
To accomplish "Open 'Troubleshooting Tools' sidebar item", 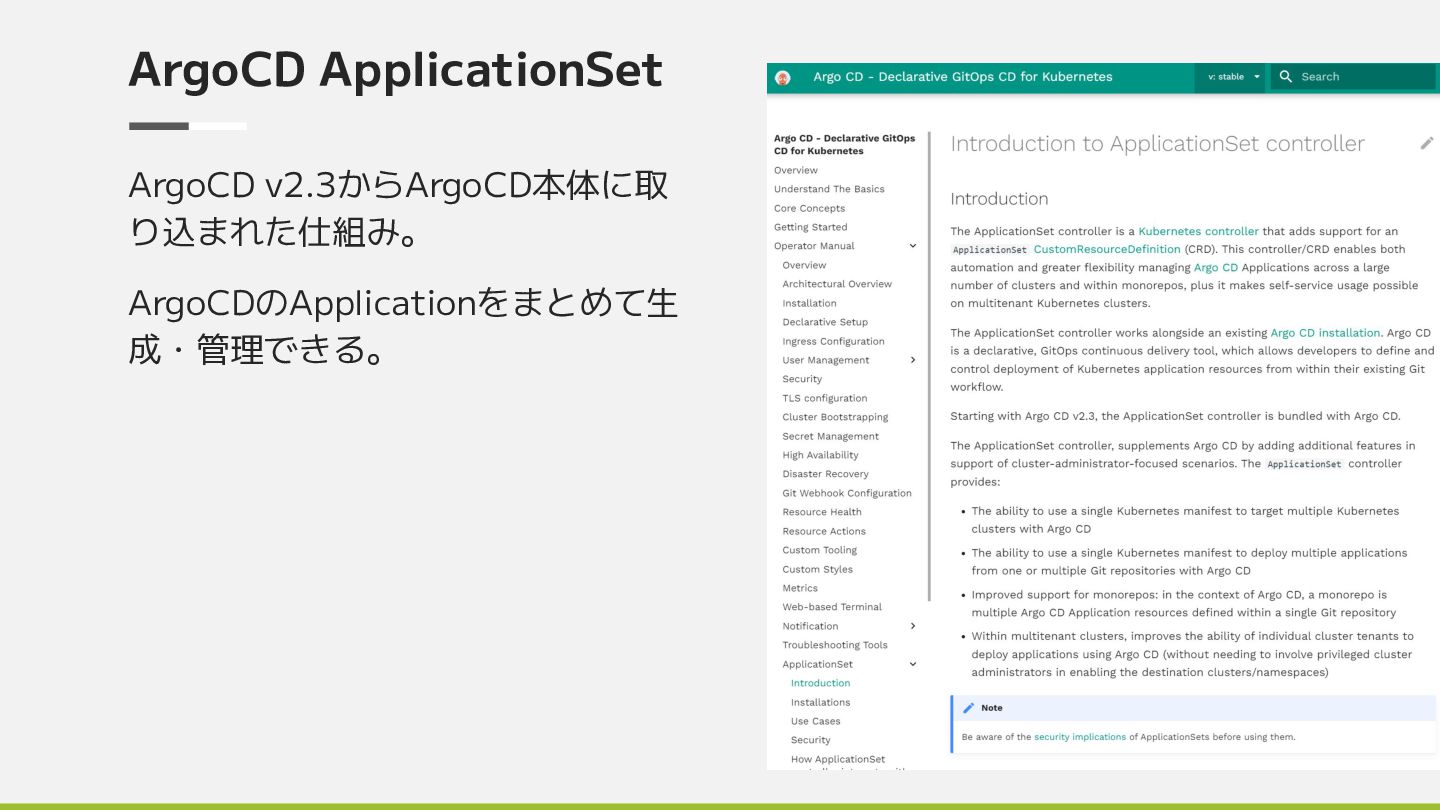I will click(x=835, y=645).
